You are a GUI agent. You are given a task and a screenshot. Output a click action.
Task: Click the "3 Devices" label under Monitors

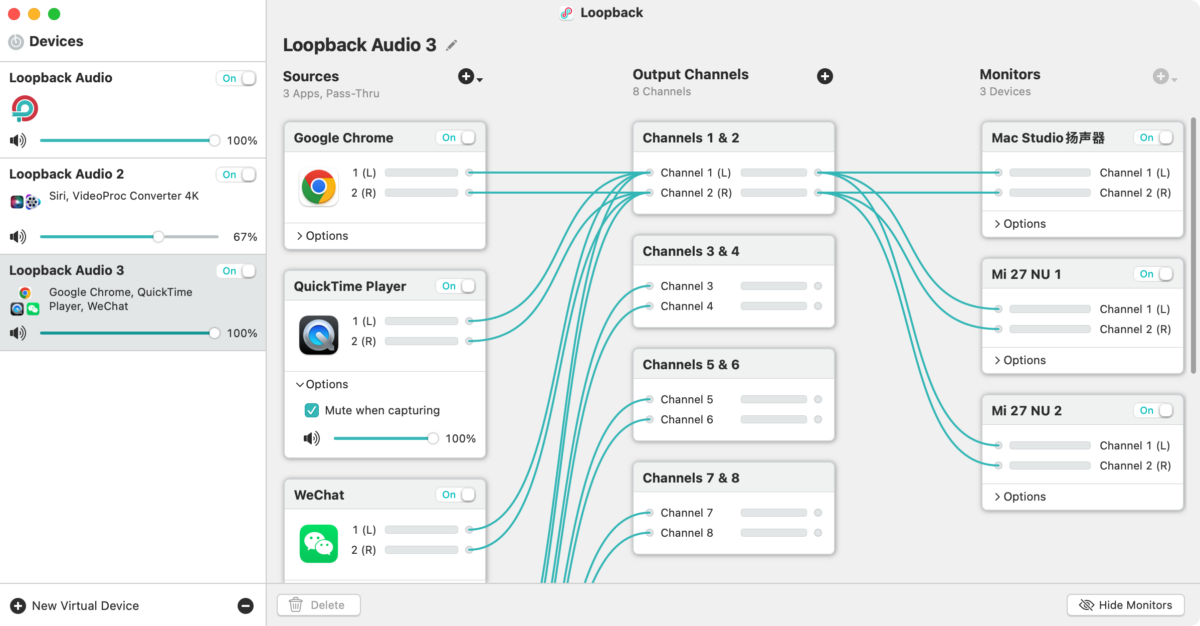(1005, 92)
